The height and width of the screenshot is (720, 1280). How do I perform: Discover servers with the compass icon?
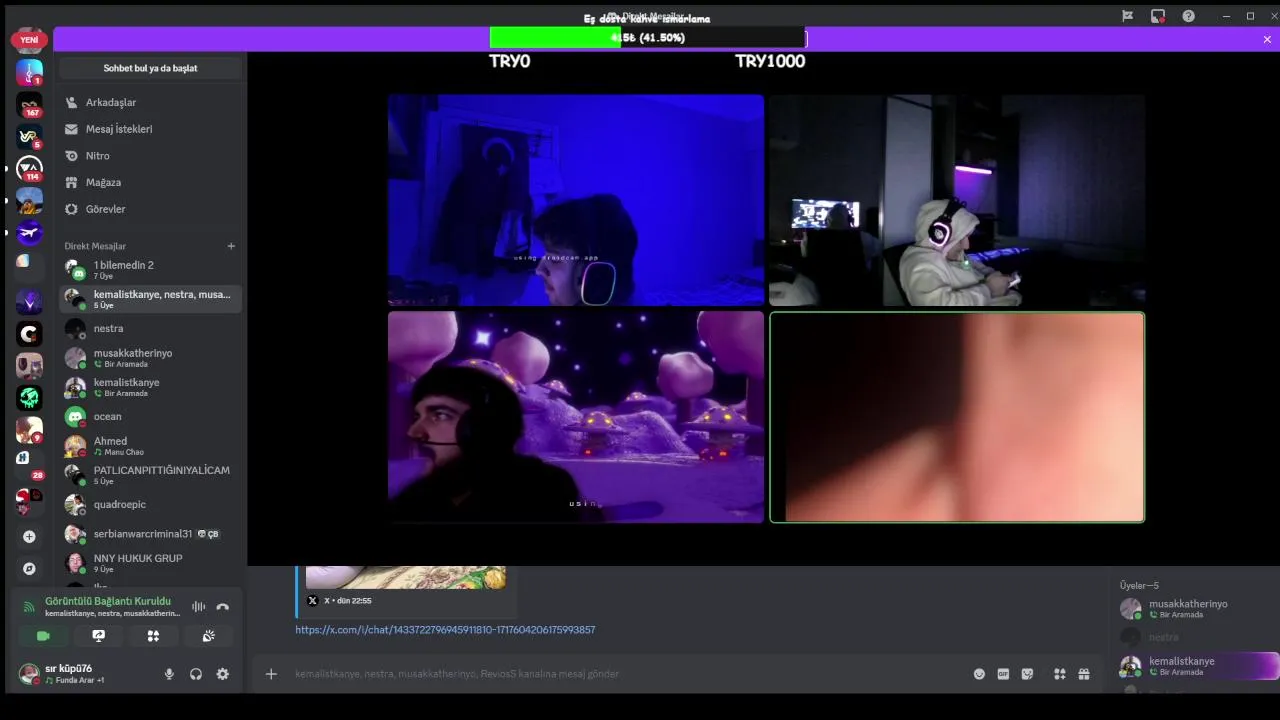point(29,568)
